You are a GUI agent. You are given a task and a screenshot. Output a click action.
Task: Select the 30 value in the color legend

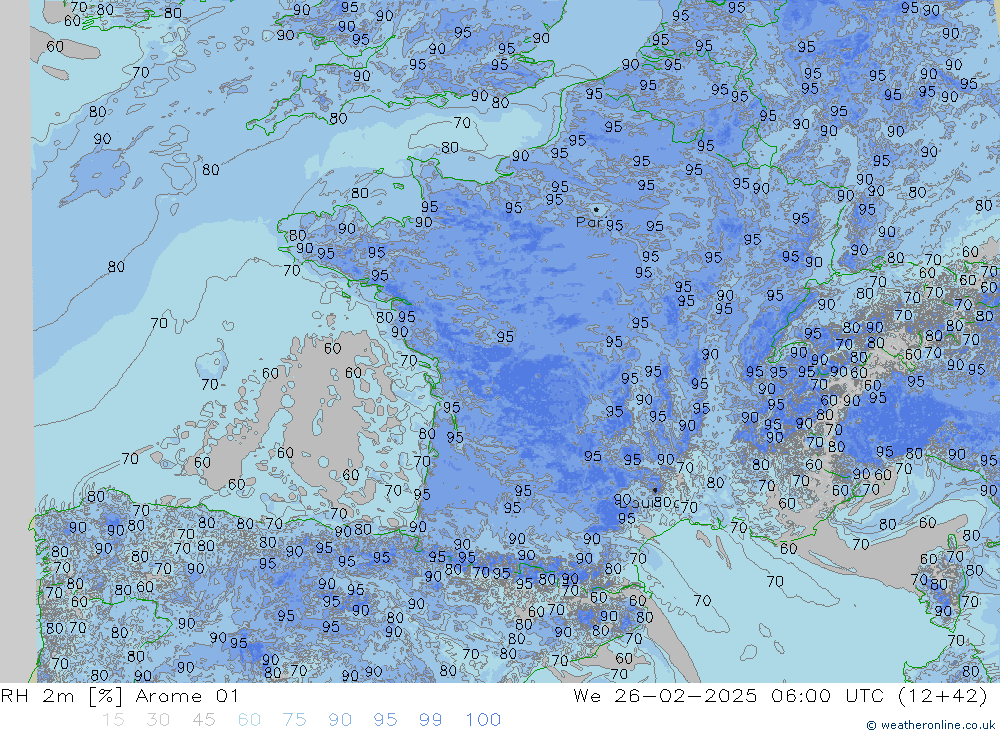[x=158, y=720]
